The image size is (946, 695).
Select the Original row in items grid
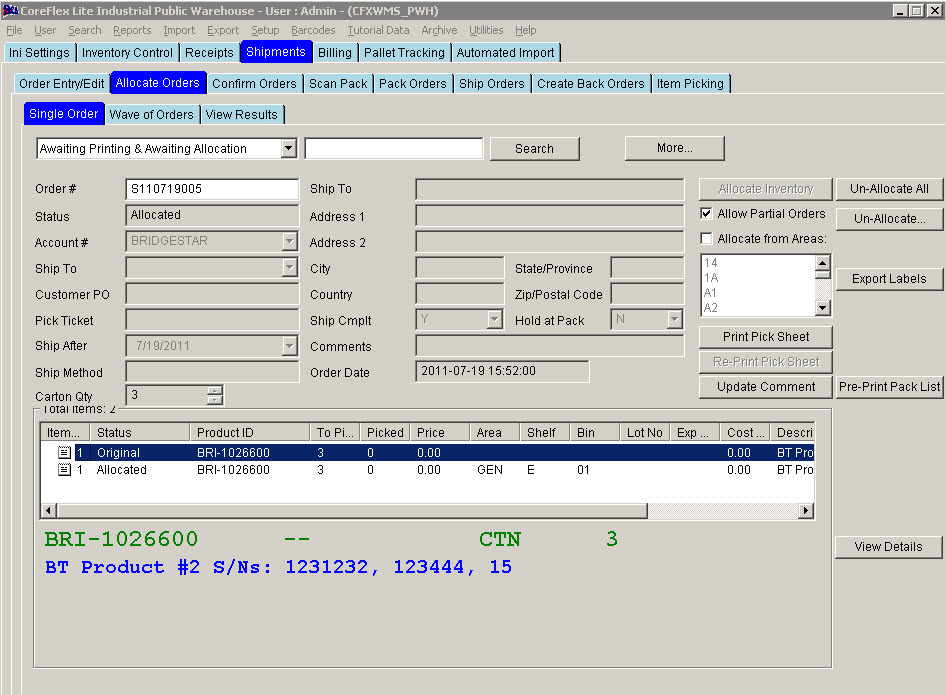click(x=427, y=452)
